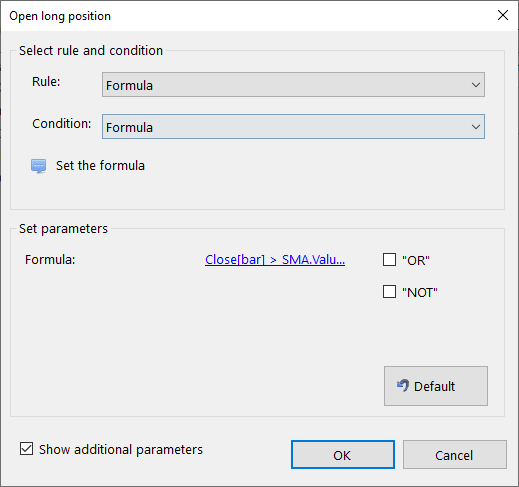The image size is (519, 487).
Task: Reset parameters with the Default button
Action: tap(436, 386)
